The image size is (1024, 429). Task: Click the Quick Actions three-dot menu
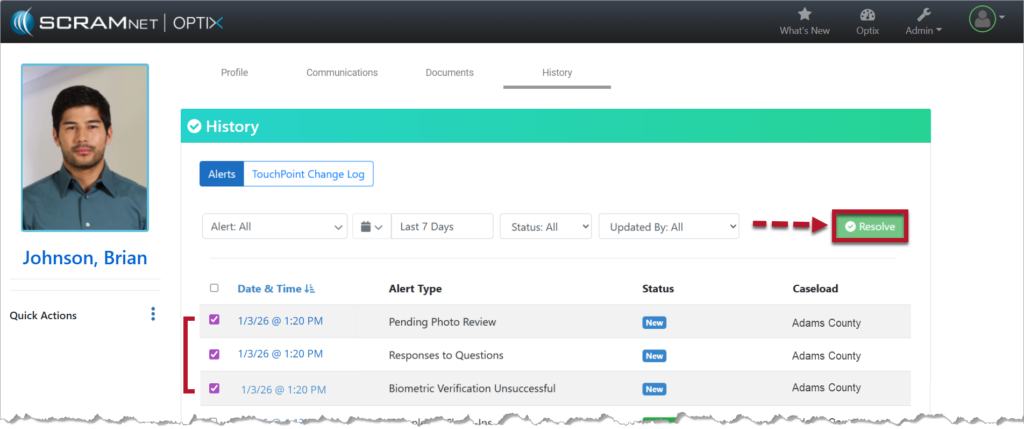(153, 315)
